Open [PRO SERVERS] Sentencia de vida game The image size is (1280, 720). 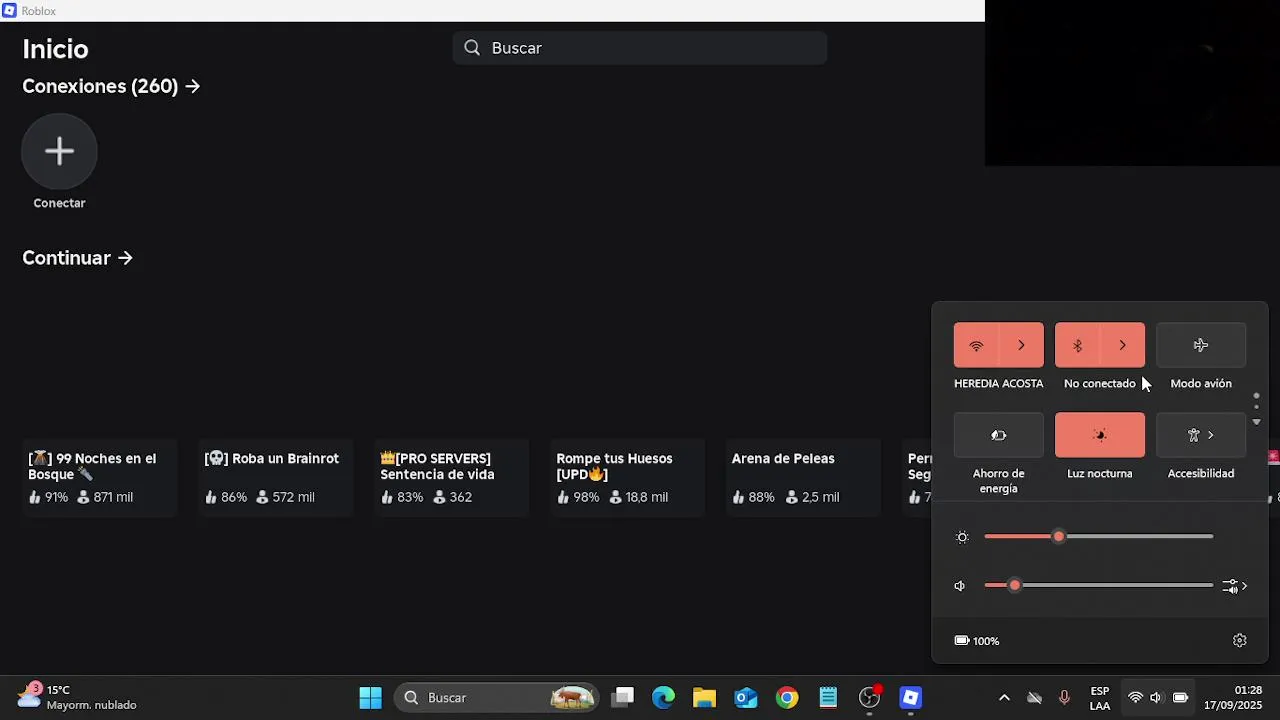point(451,478)
